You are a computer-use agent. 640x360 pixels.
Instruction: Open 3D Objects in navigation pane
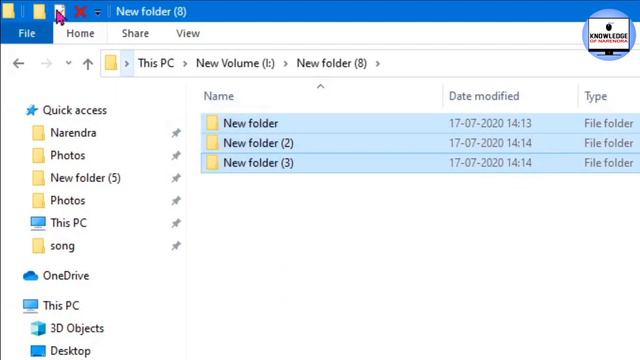[77, 328]
